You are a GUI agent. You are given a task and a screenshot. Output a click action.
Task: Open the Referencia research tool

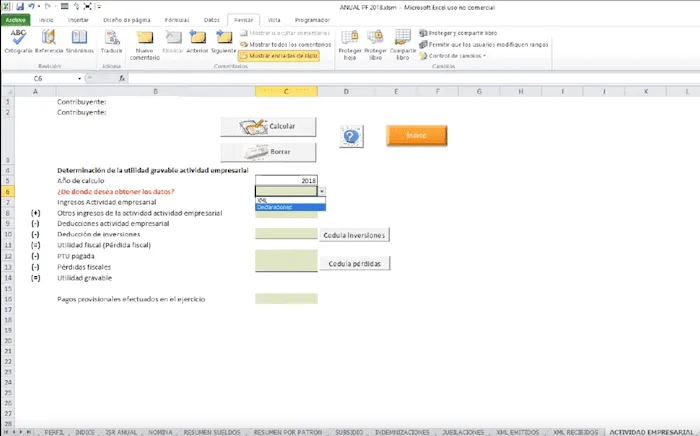pos(49,41)
